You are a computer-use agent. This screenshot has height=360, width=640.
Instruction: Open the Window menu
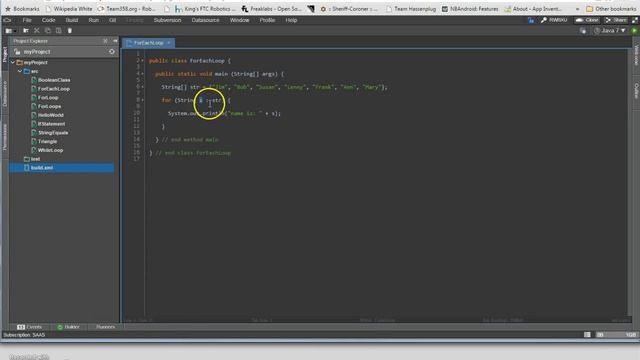coord(239,20)
